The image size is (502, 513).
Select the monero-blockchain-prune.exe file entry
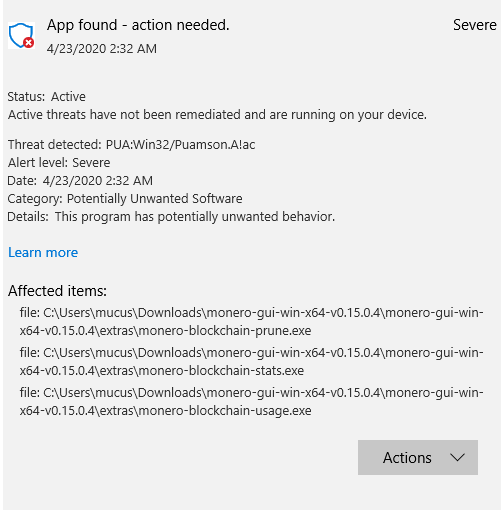click(251, 322)
